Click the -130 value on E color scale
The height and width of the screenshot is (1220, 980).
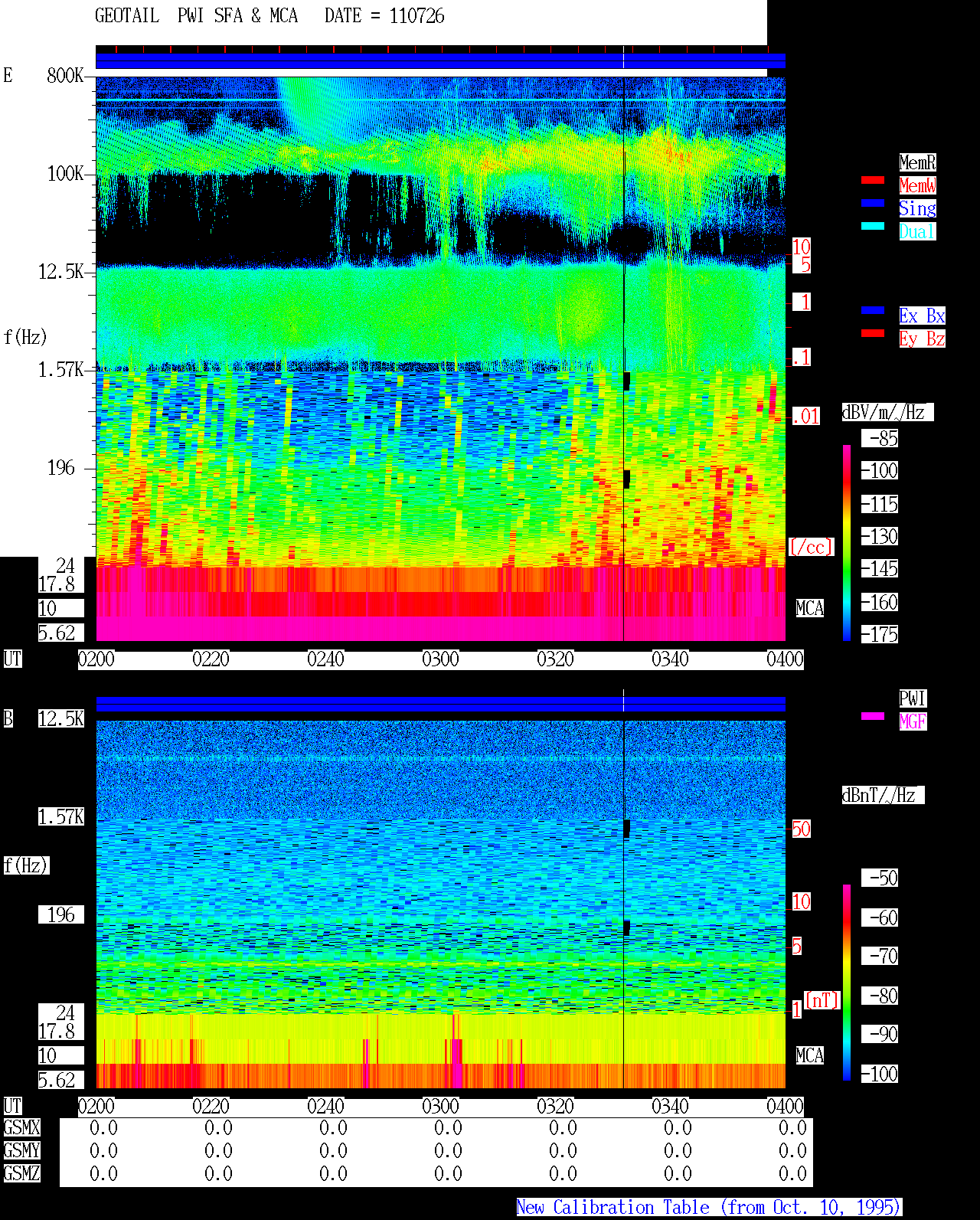(x=880, y=536)
